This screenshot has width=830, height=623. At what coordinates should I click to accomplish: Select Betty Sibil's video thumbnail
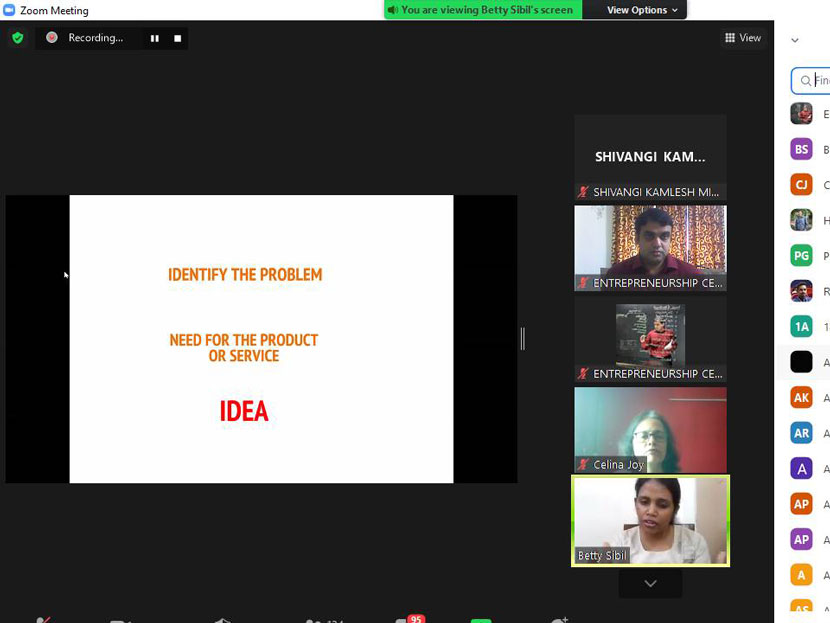650,520
